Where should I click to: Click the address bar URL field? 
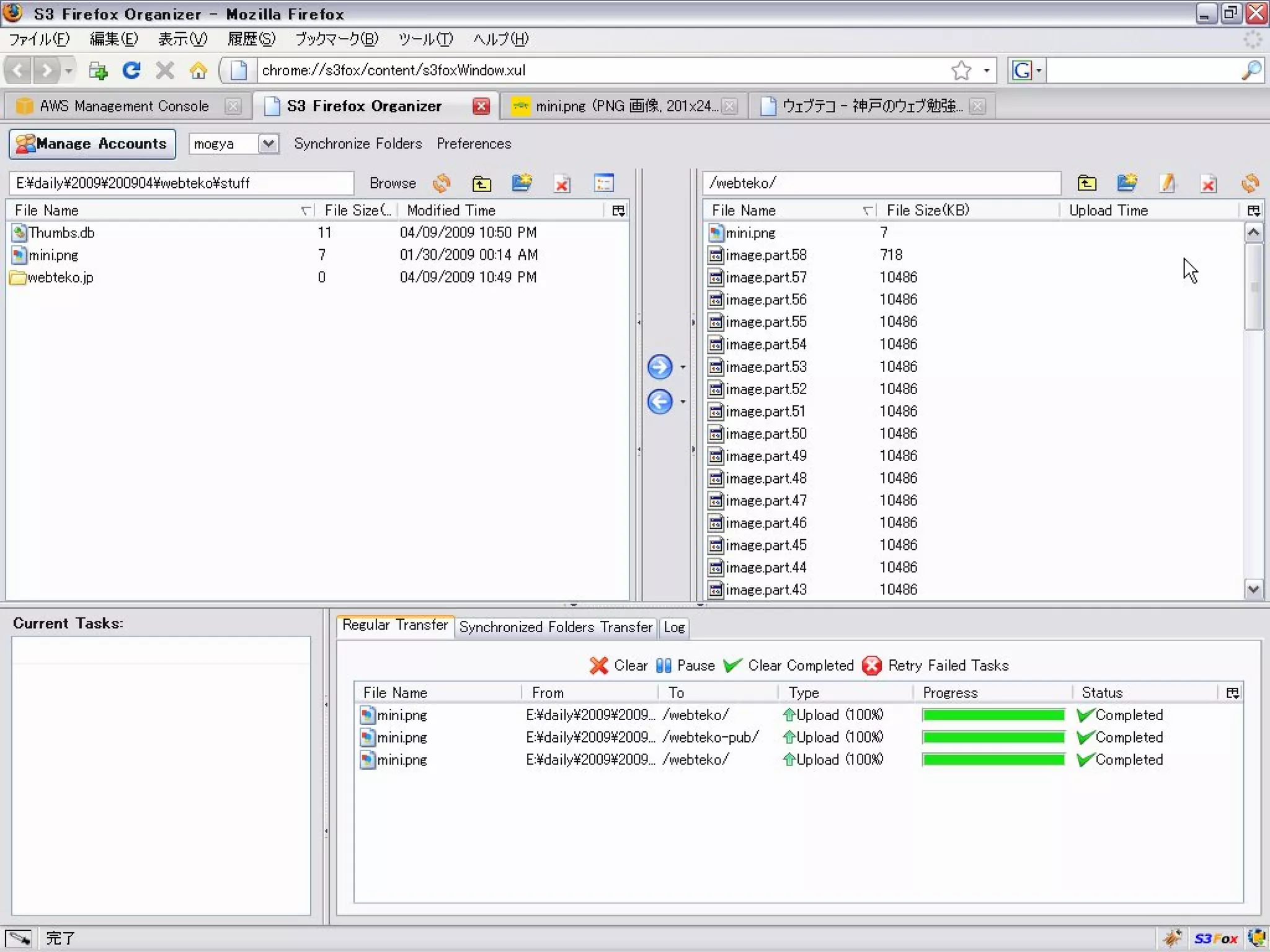[x=602, y=70]
